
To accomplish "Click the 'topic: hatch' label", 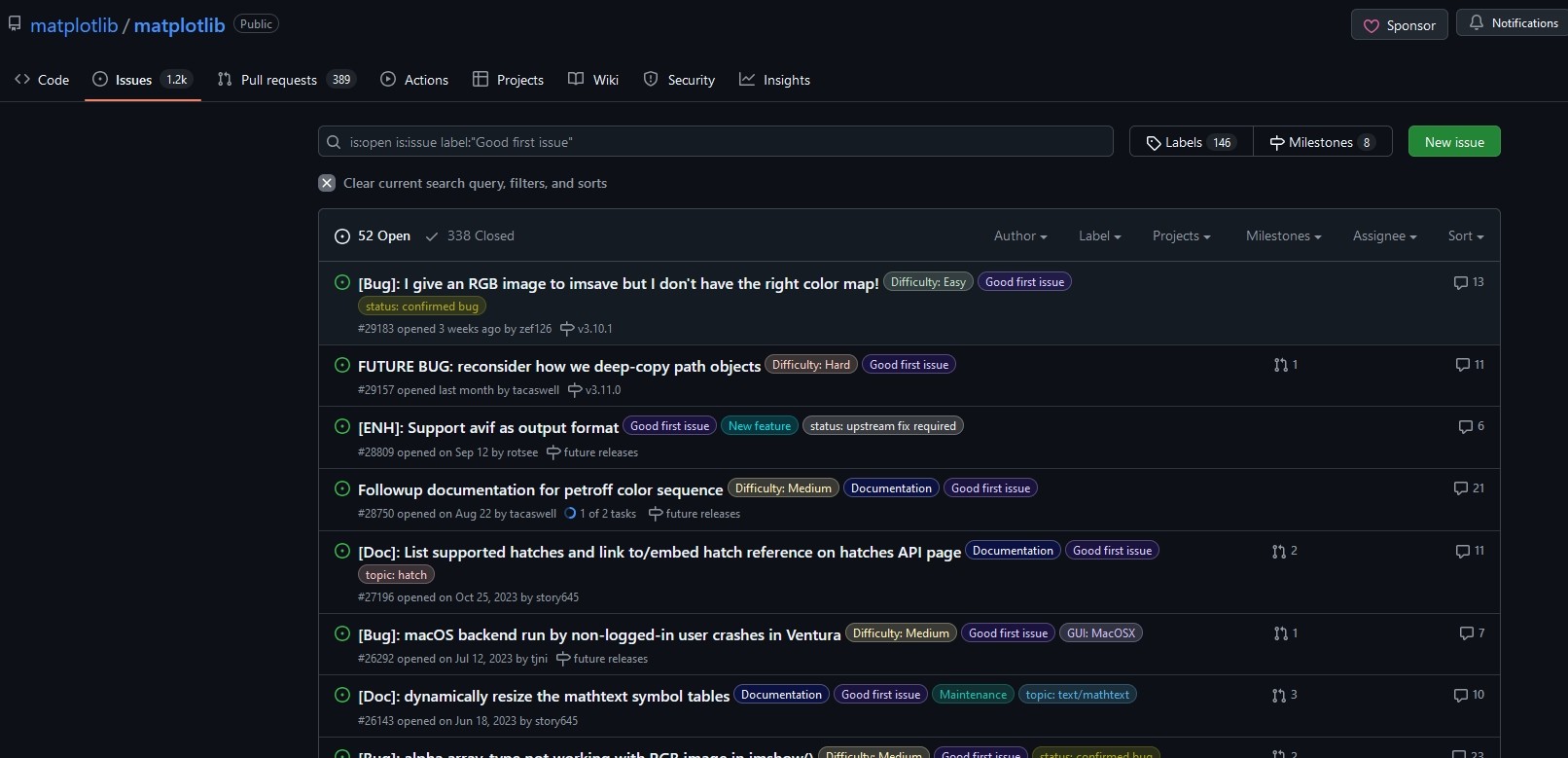I will click(x=396, y=575).
